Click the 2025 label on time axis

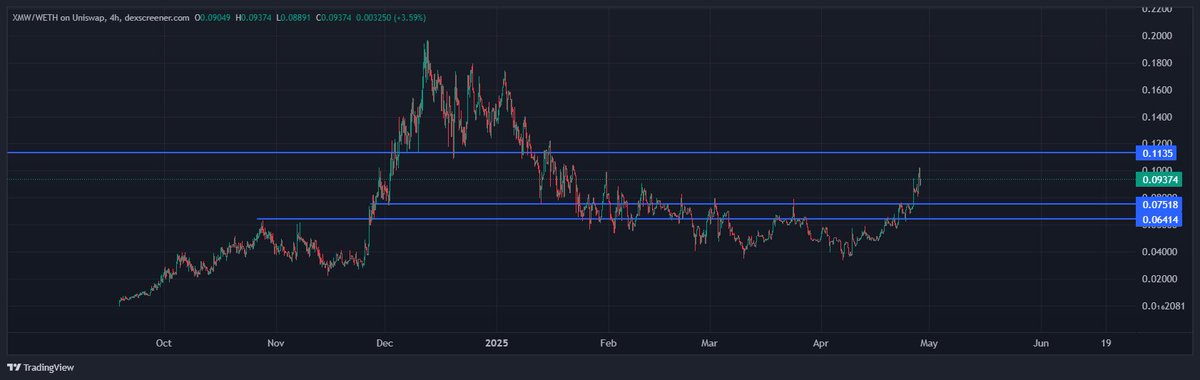pos(496,342)
